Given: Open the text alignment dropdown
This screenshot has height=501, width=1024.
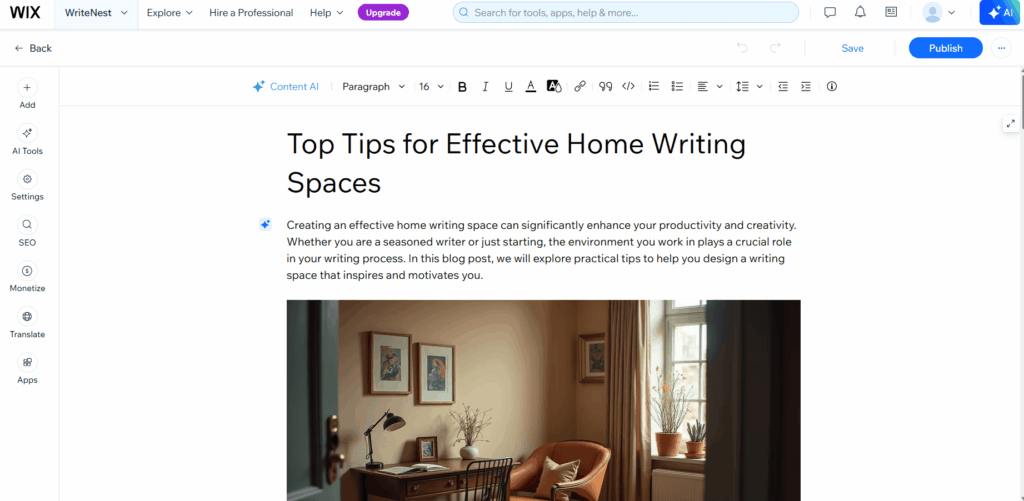Looking at the screenshot, I should tap(710, 86).
